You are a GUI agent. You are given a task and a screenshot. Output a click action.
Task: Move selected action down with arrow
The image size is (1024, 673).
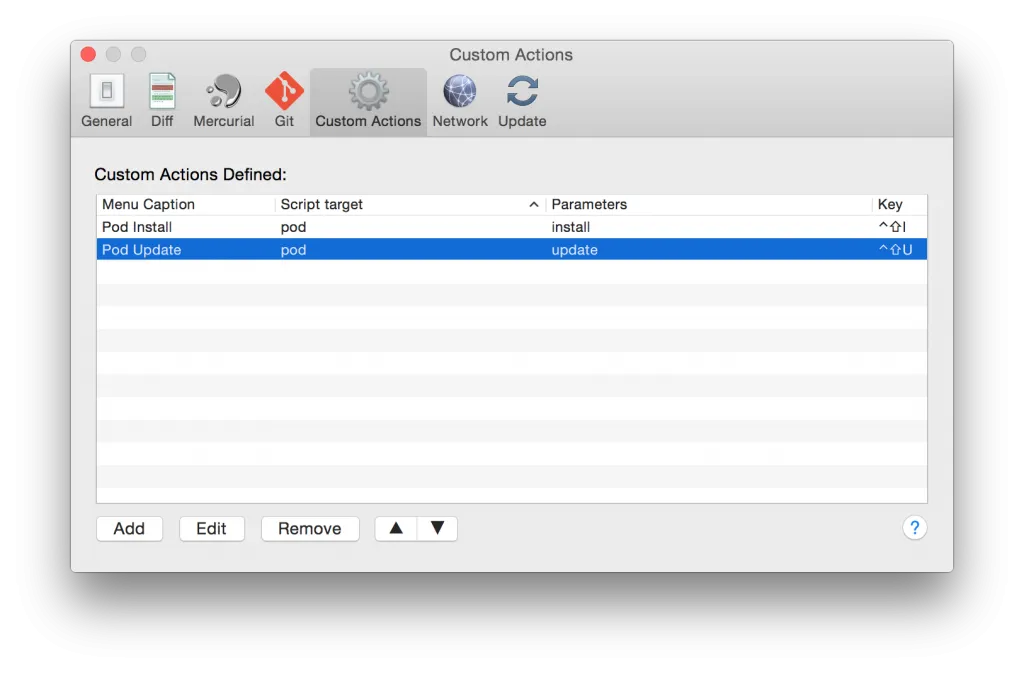pyautogui.click(x=437, y=528)
